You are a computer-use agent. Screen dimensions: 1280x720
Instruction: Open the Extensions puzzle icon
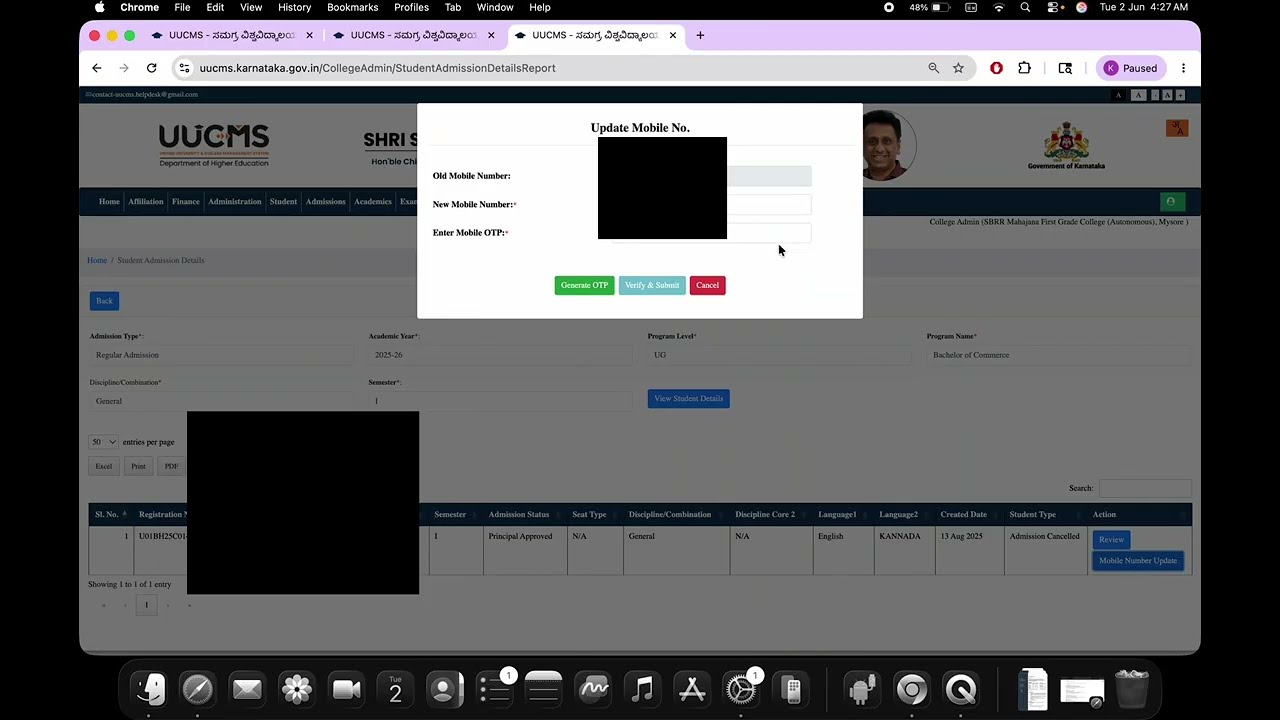[1024, 68]
